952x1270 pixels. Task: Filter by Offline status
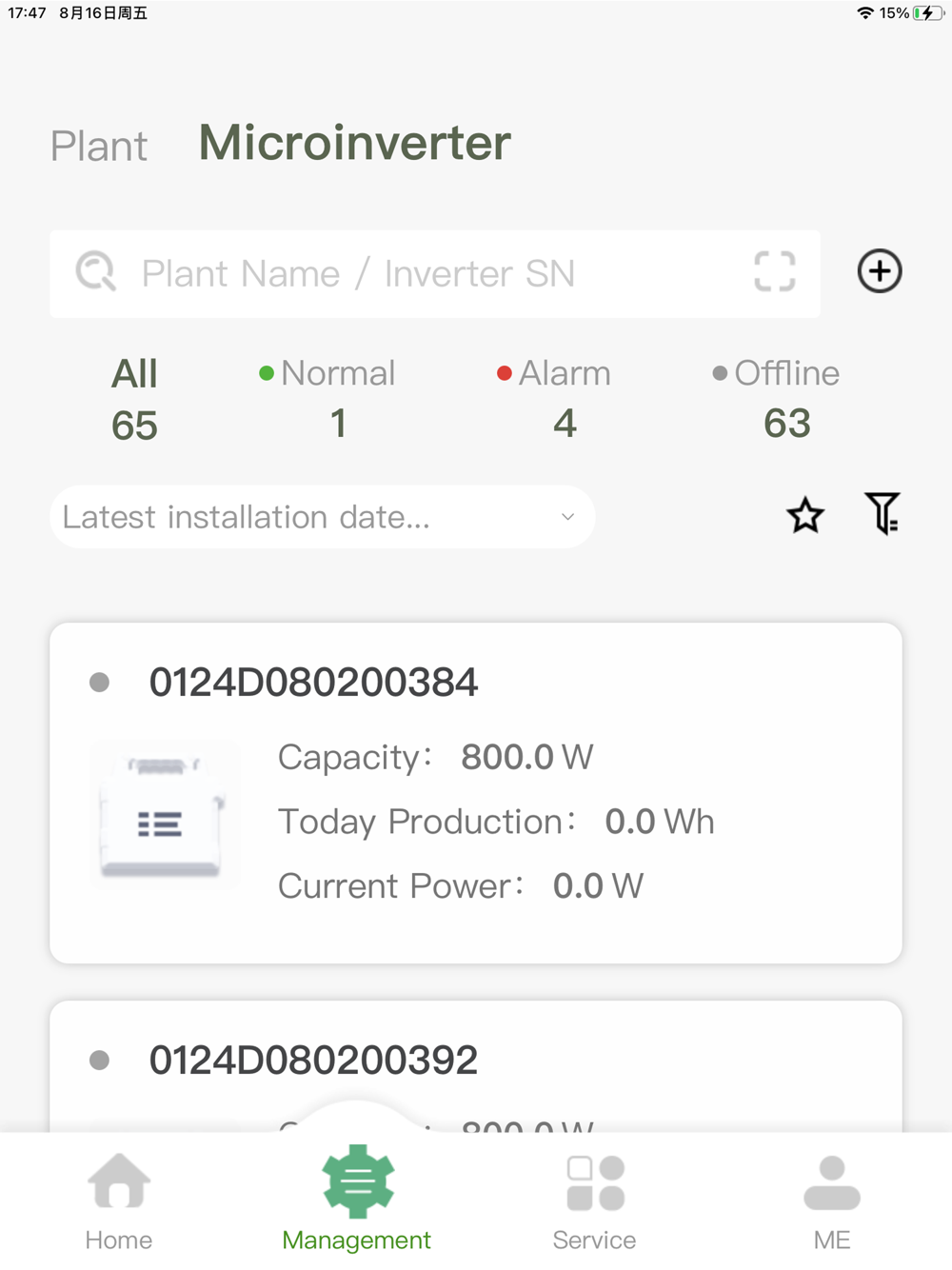tap(777, 399)
